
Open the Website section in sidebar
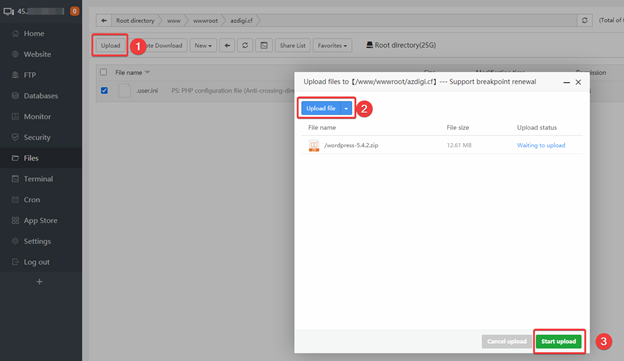(x=37, y=54)
